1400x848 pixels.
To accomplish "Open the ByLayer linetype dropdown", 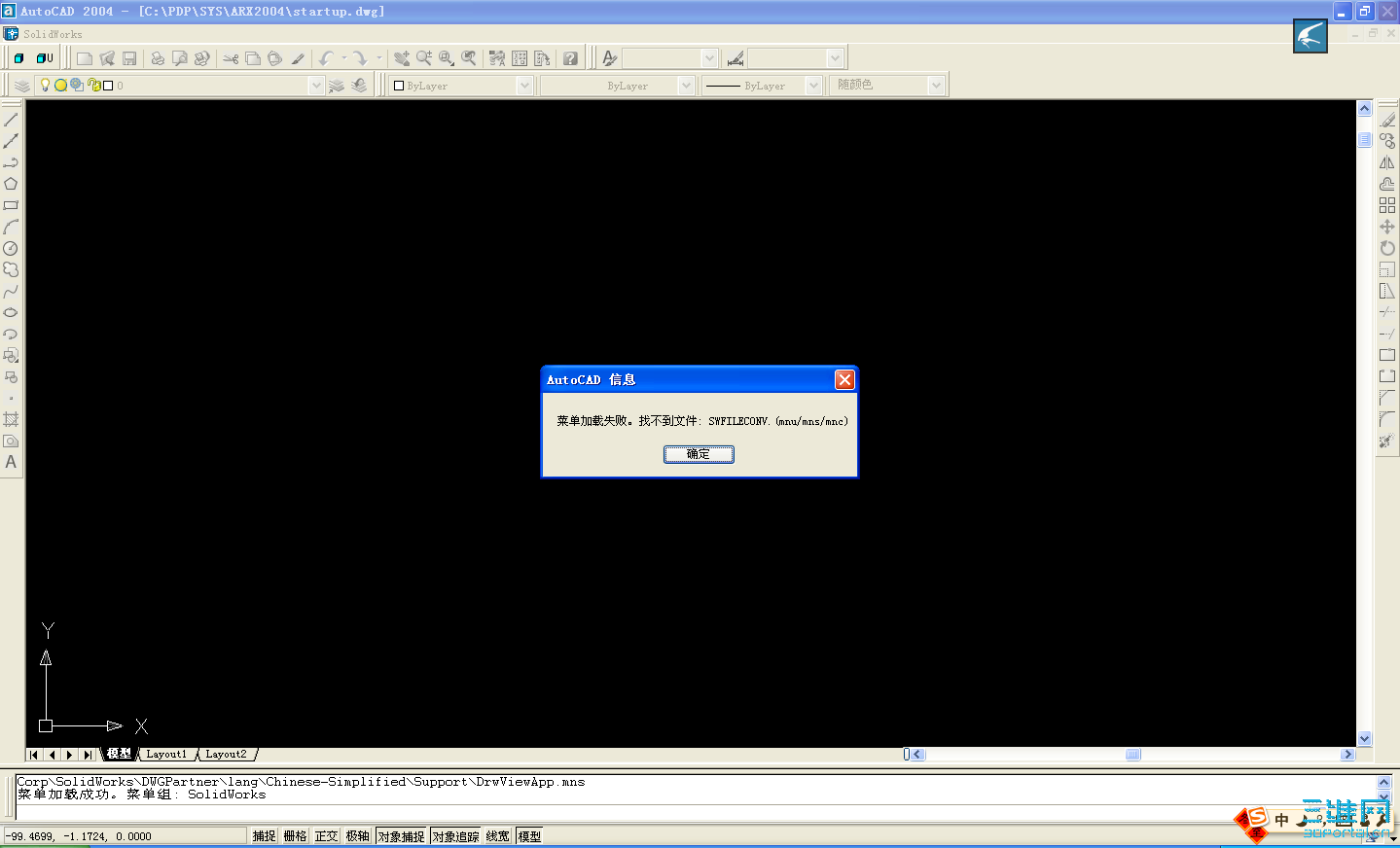I will 686,86.
